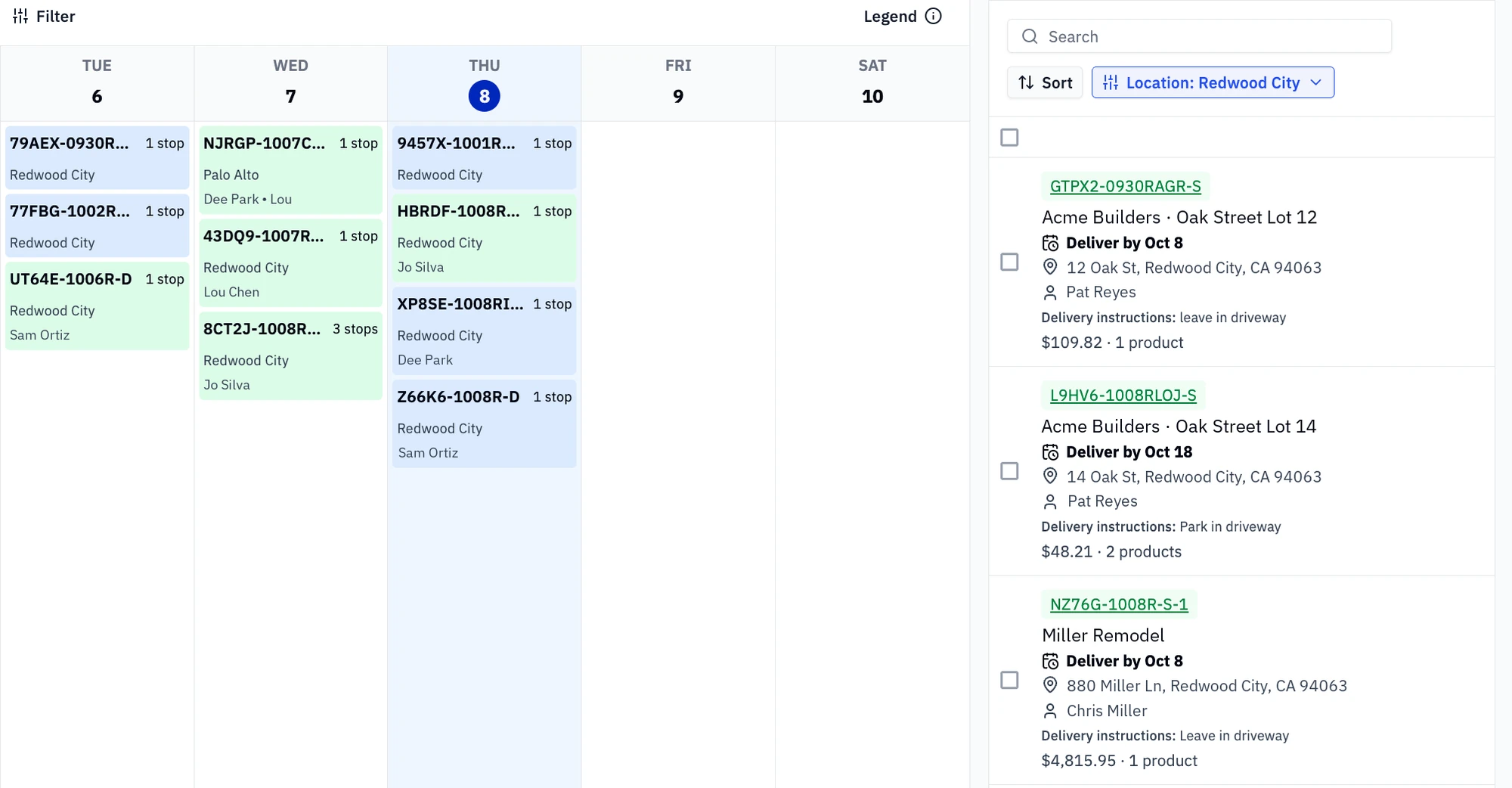Viewport: 1512px width, 788px height.
Task: Select the Wednesday 7 column header
Action: (291, 82)
